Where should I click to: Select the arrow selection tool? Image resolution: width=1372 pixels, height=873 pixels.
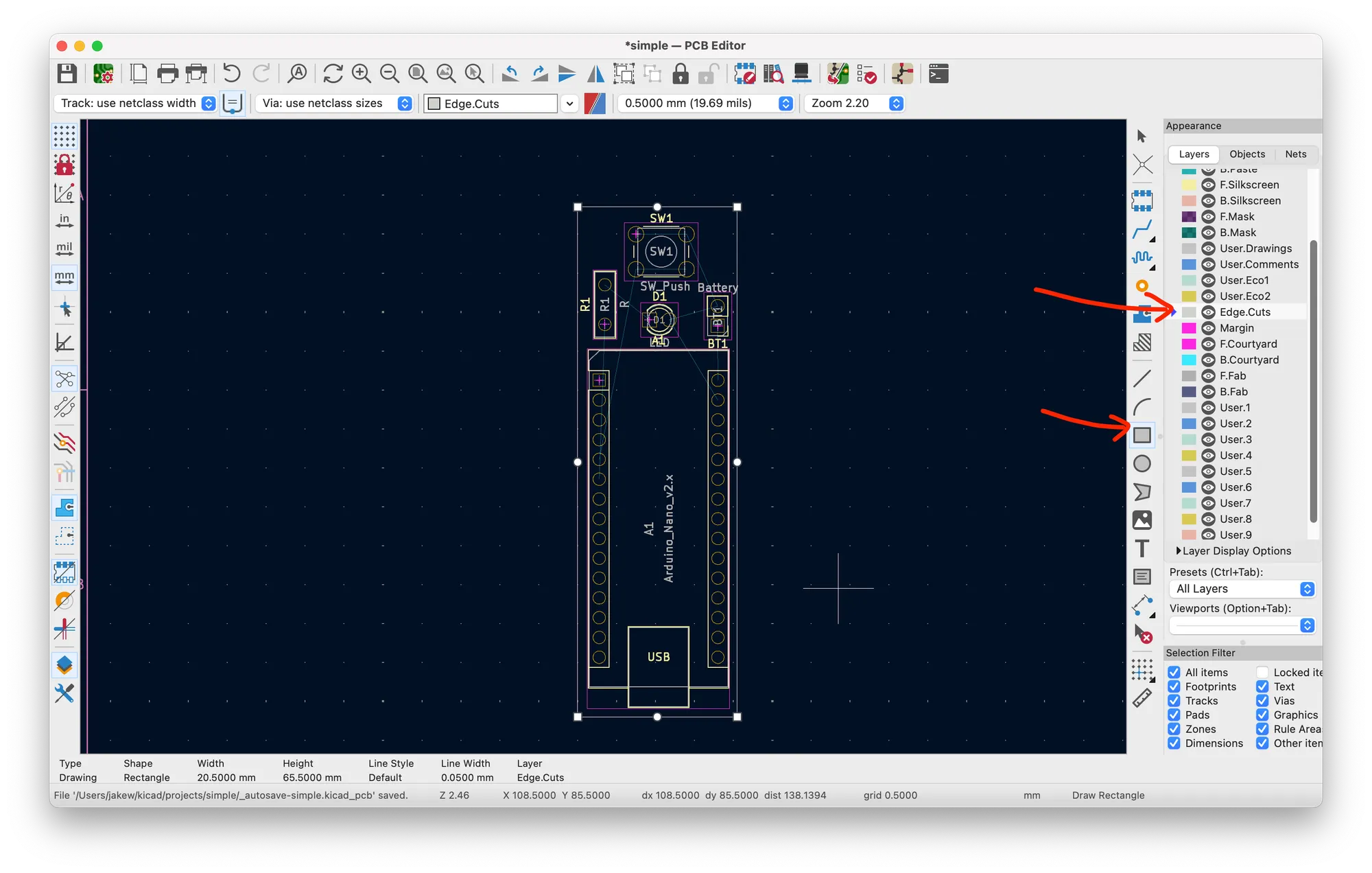1142,137
